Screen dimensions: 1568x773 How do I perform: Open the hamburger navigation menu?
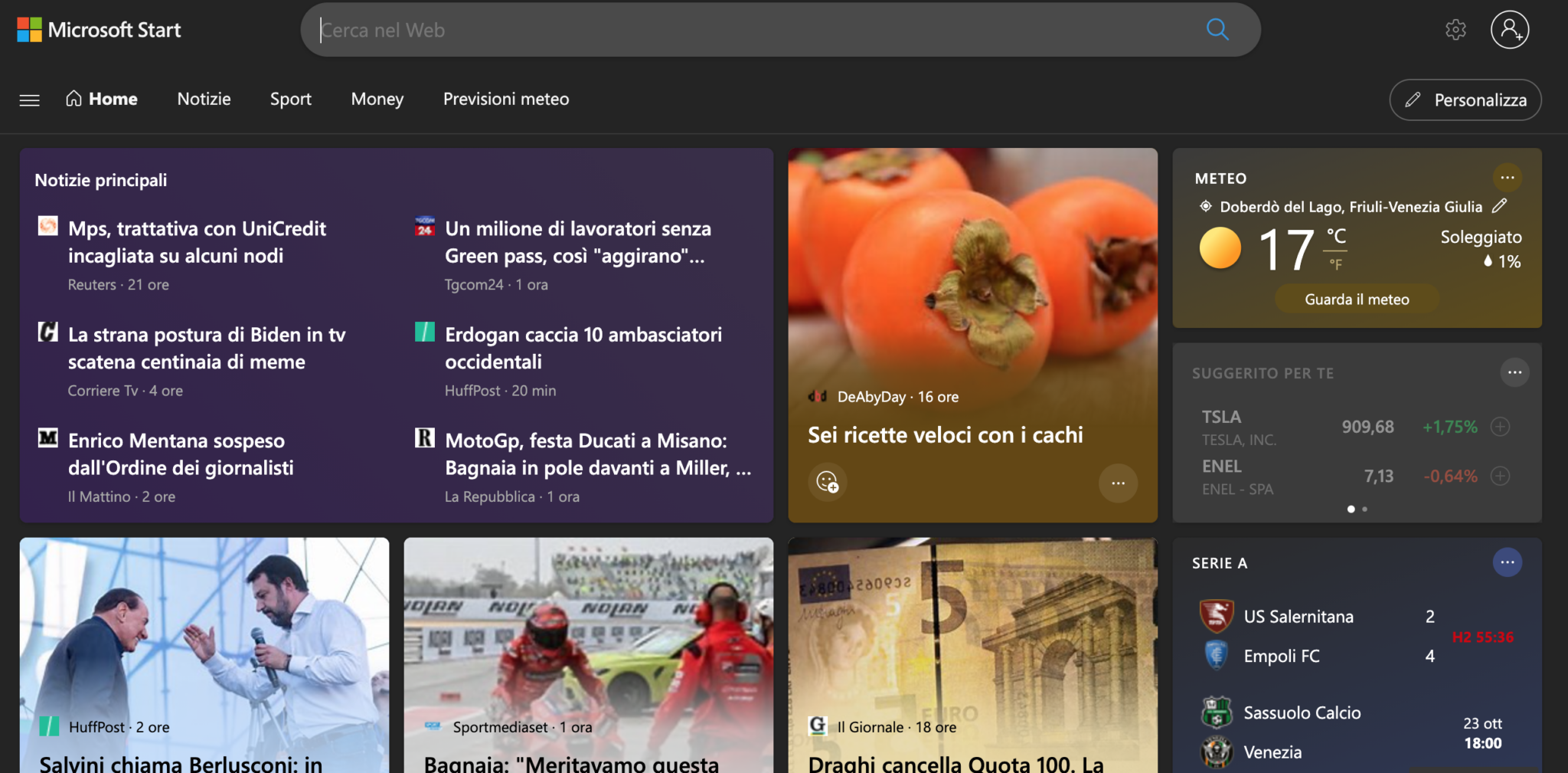tap(30, 100)
